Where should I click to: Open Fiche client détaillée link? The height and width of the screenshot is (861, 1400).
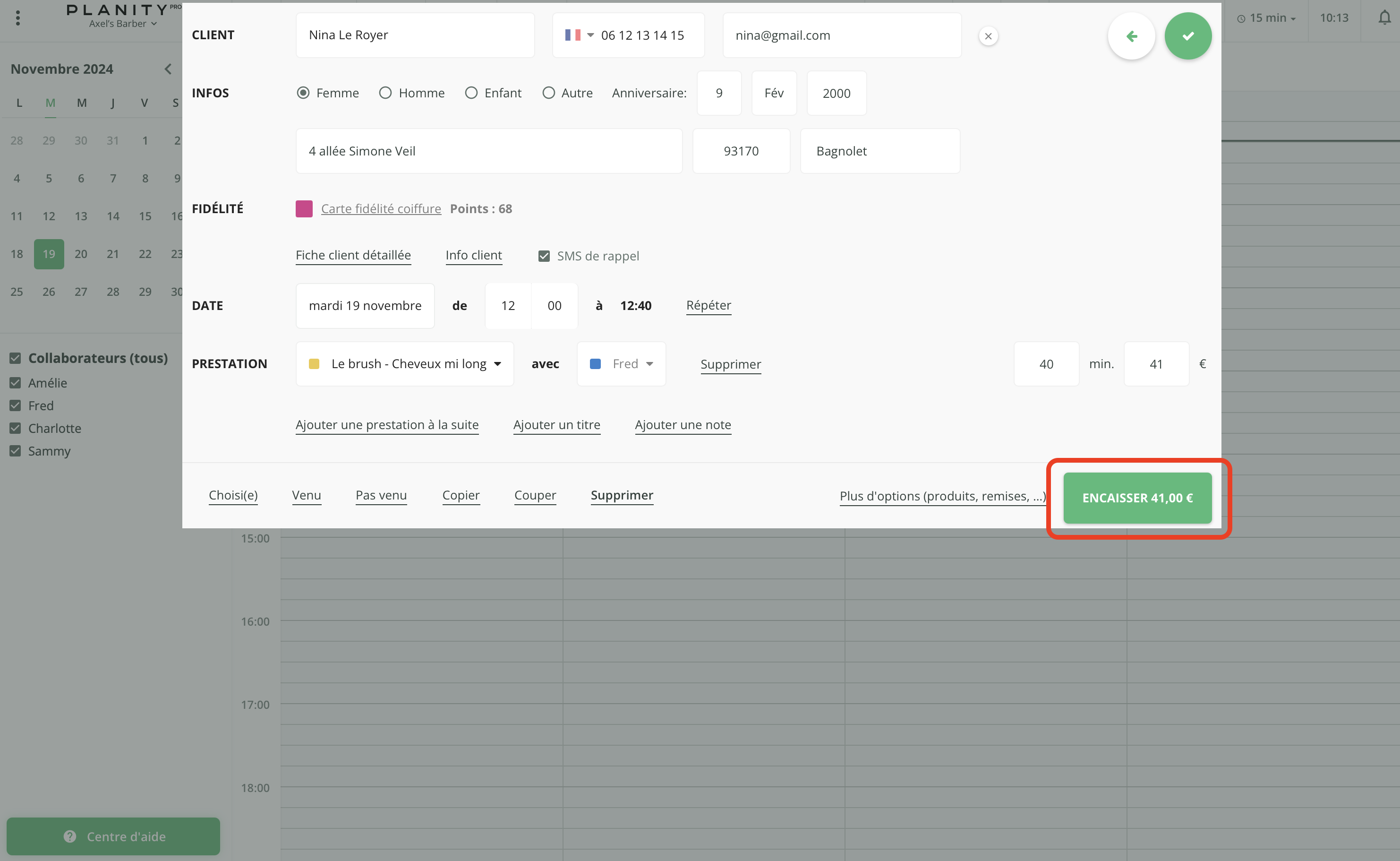click(x=353, y=255)
